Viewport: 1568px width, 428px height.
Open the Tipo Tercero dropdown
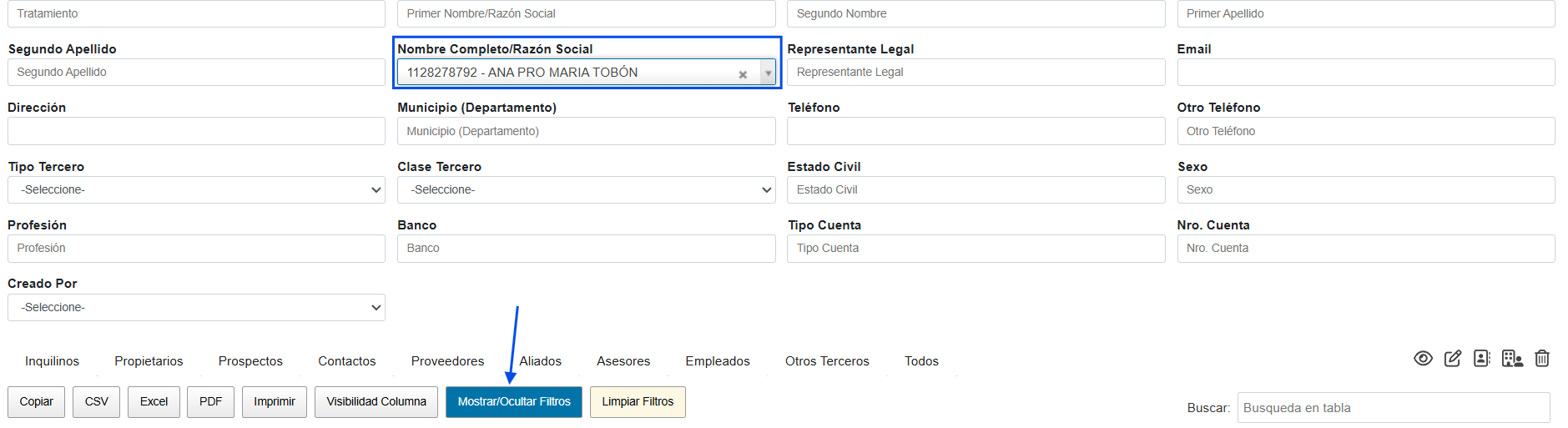[x=196, y=190]
